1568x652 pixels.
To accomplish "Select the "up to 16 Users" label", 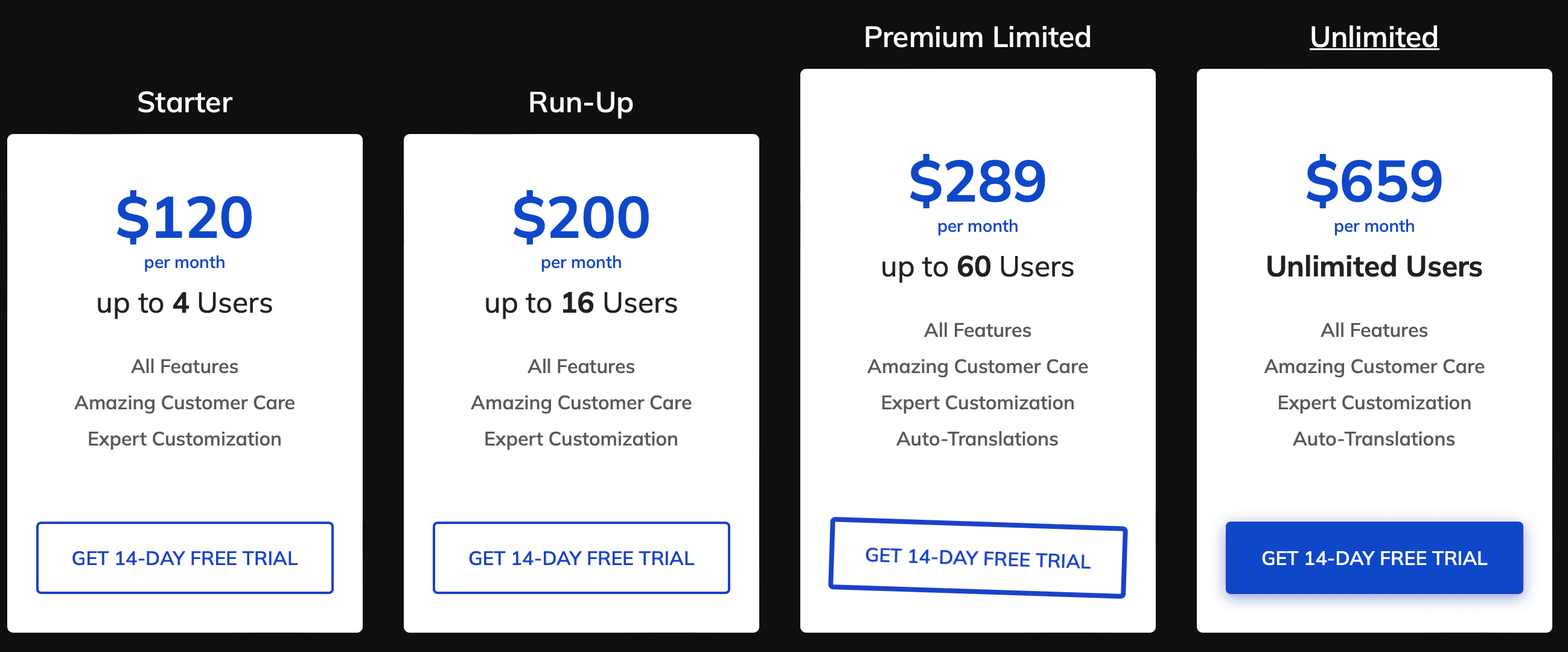I will (581, 302).
